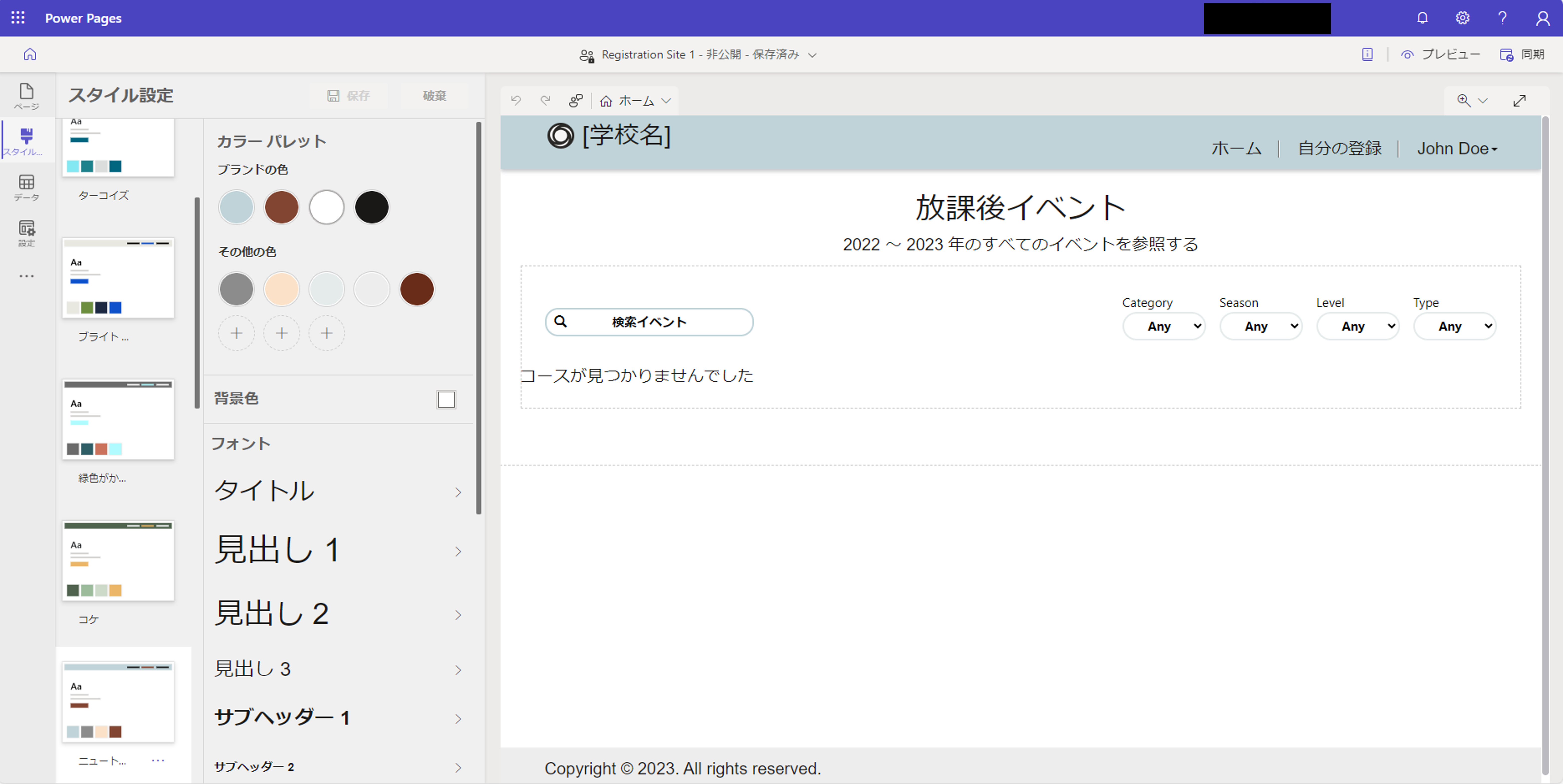This screenshot has height=784, width=1563.
Task: Select the ブライト theme thumbnail
Action: click(x=118, y=278)
